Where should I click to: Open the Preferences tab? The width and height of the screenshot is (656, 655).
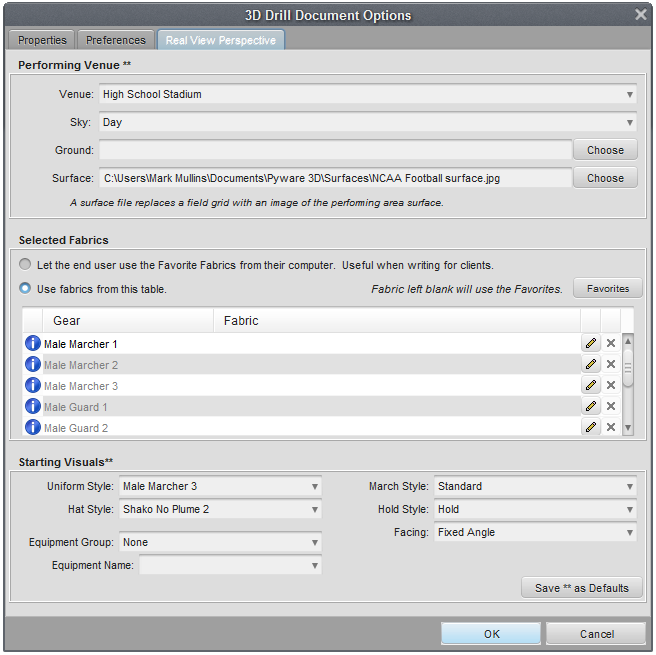tap(116, 40)
